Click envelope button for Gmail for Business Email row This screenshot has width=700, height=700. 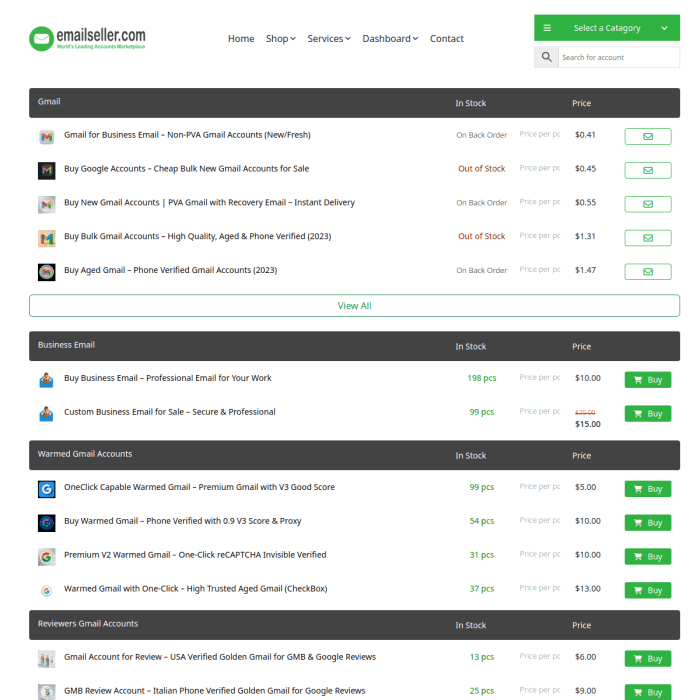648,137
